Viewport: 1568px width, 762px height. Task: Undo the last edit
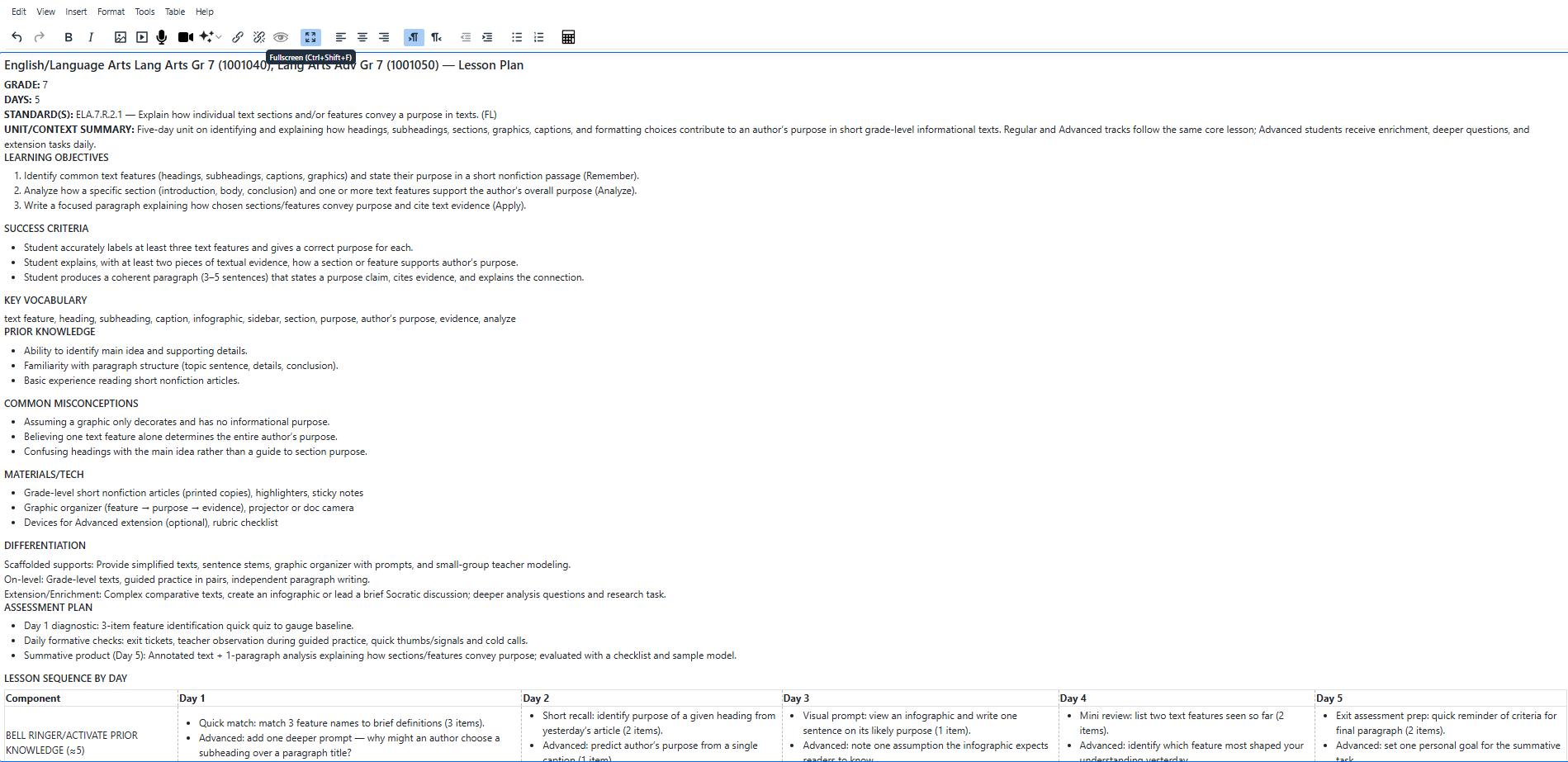(x=16, y=37)
